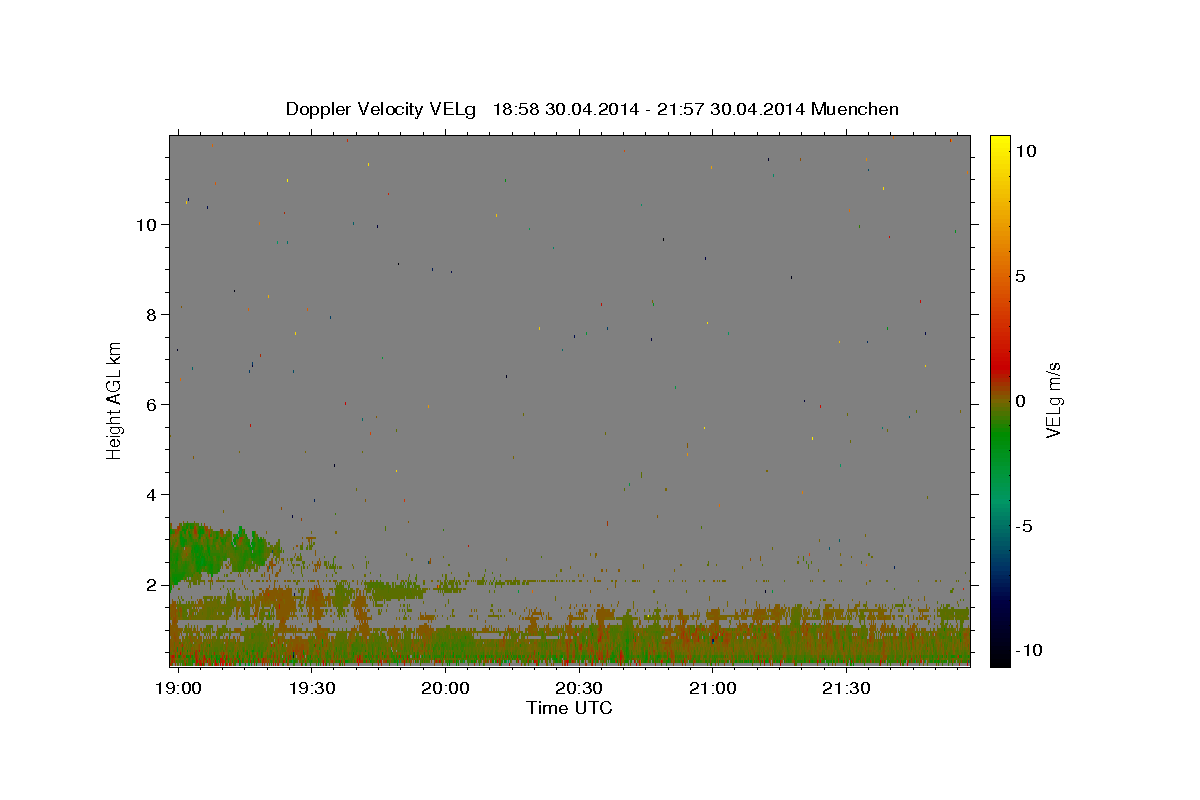The height and width of the screenshot is (800, 1200).
Task: Click the 19:30 time tick label
Action: [x=311, y=689]
